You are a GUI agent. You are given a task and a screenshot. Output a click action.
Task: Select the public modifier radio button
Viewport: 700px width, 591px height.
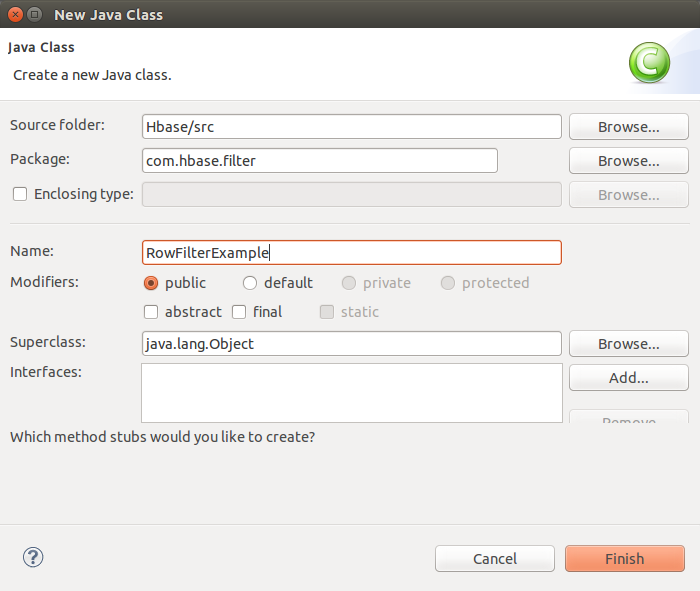pyautogui.click(x=152, y=283)
